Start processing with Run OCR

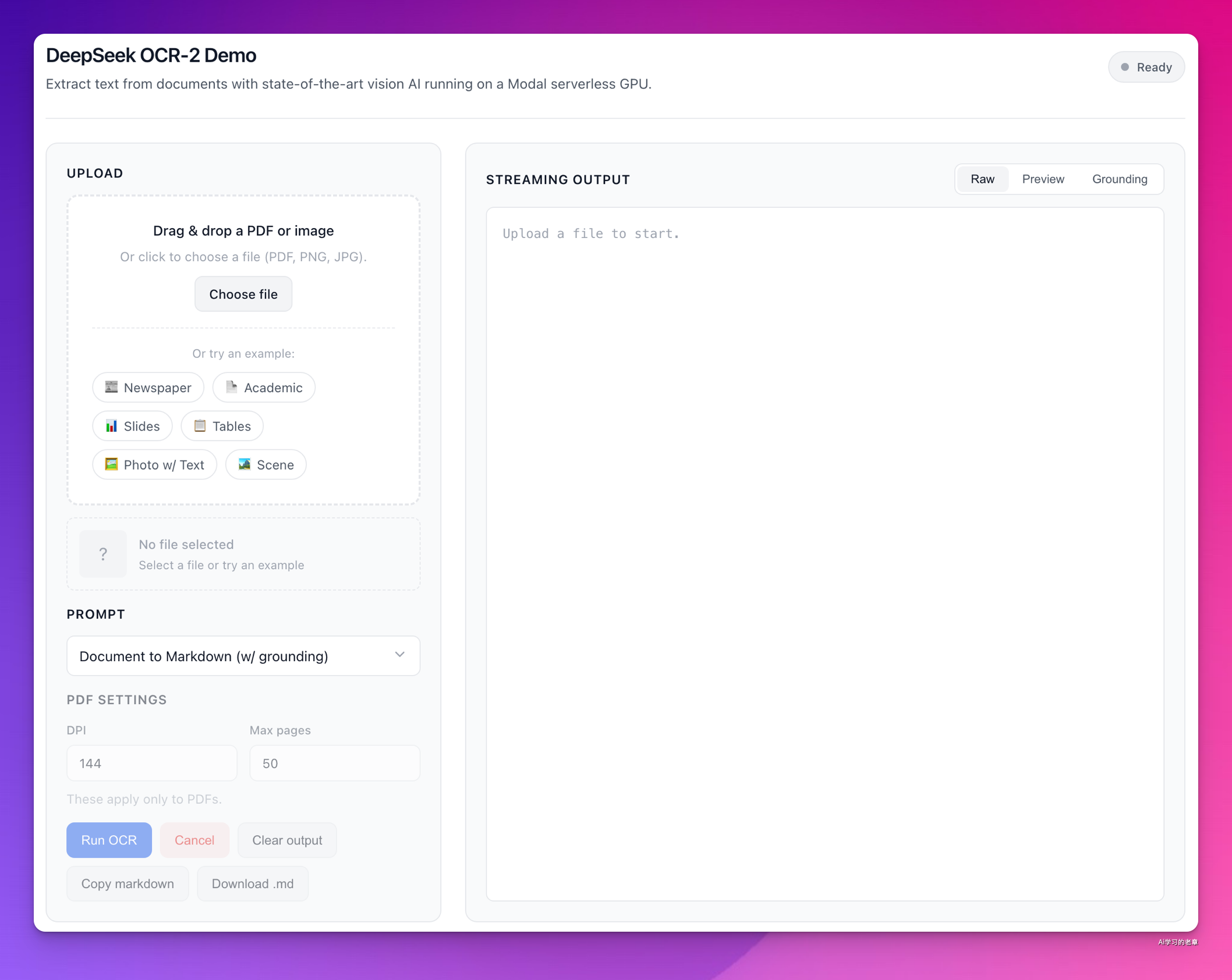click(109, 840)
